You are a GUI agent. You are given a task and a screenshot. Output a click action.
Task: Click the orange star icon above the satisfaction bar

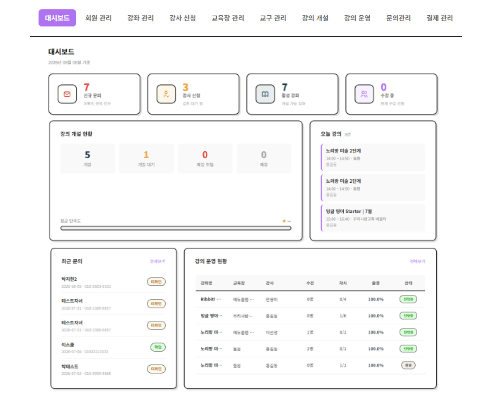[x=284, y=221]
